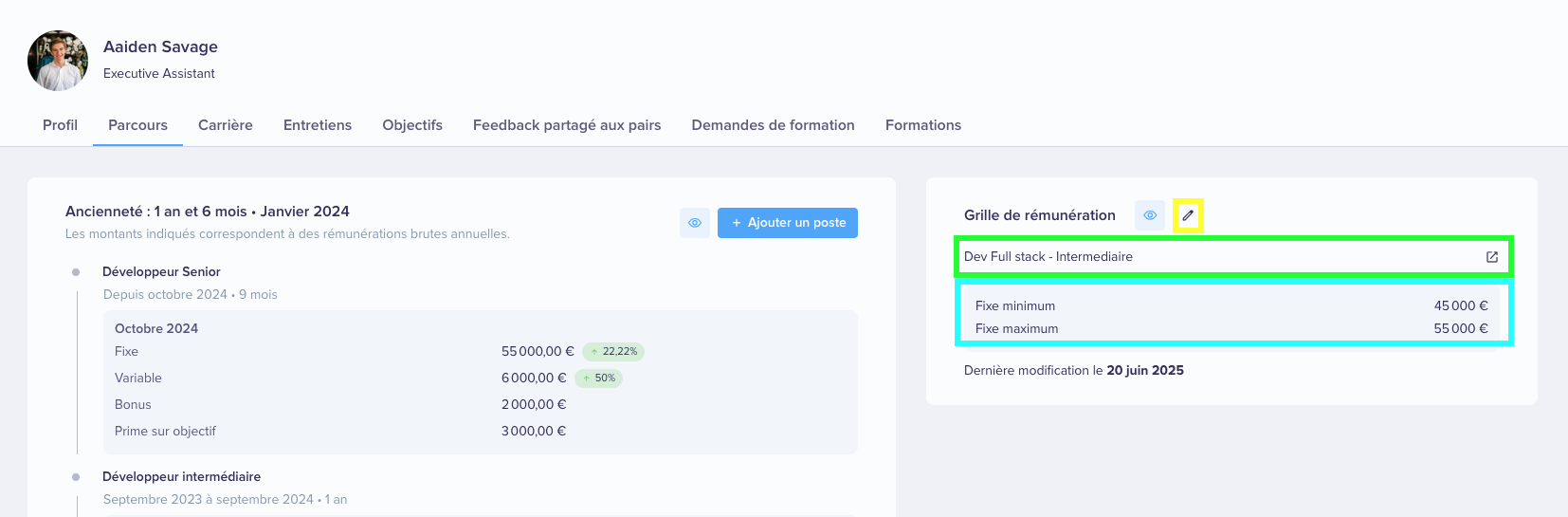Select the Entretiens tab

click(318, 125)
